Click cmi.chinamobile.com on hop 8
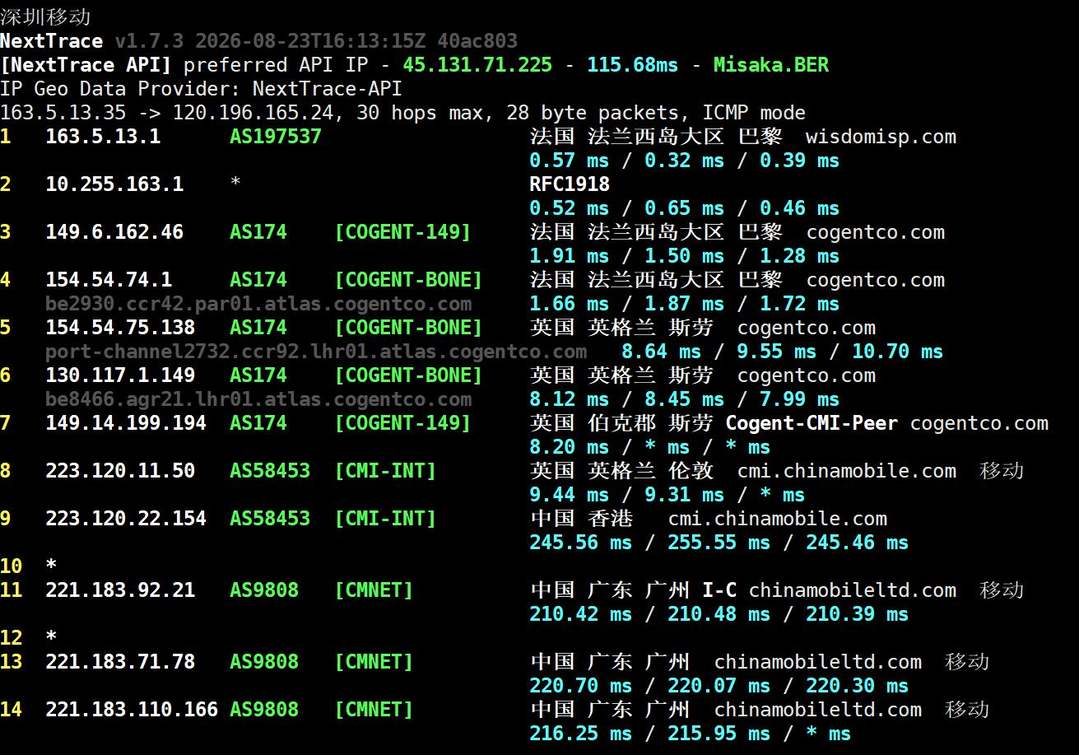 [x=846, y=471]
